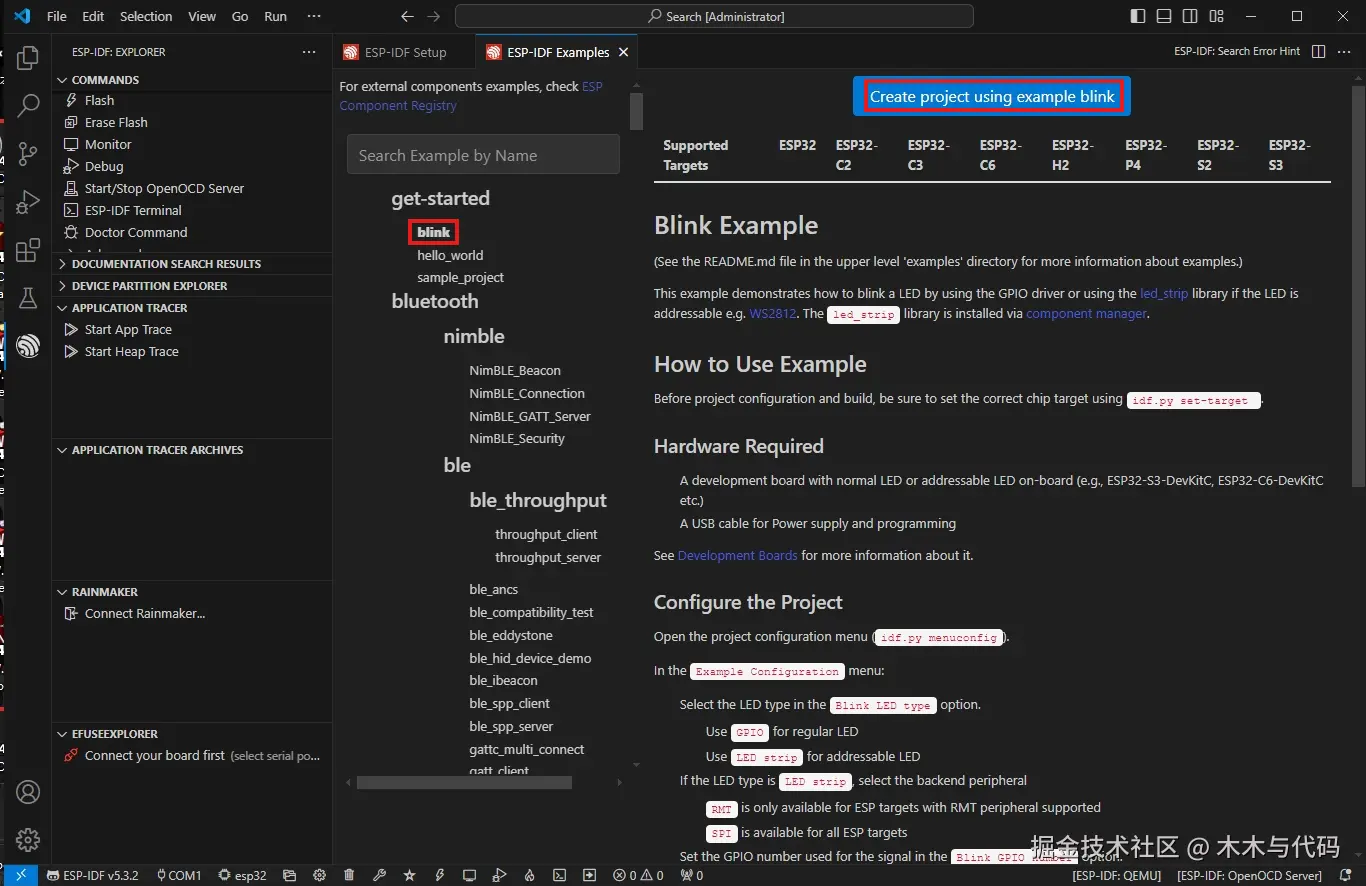Click the examples list horizontal scrollbar
Viewport: 1366px width, 886px height.
[x=464, y=783]
